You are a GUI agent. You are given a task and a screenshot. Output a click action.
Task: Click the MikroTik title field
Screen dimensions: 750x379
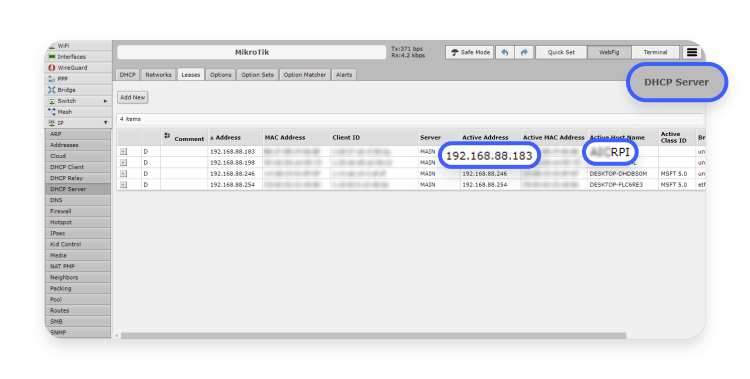pos(252,52)
